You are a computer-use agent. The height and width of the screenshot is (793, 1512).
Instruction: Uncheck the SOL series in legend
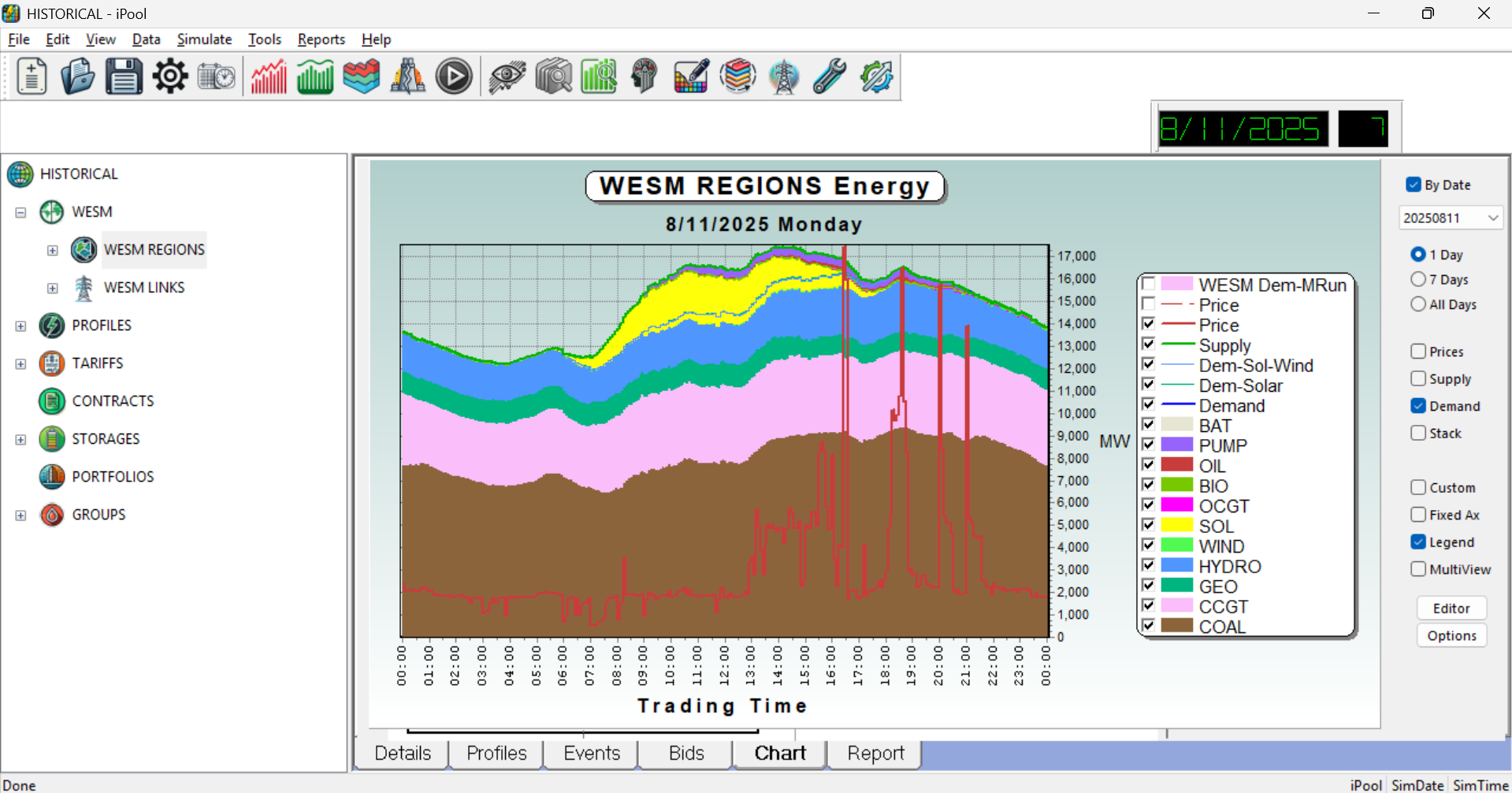(1148, 525)
